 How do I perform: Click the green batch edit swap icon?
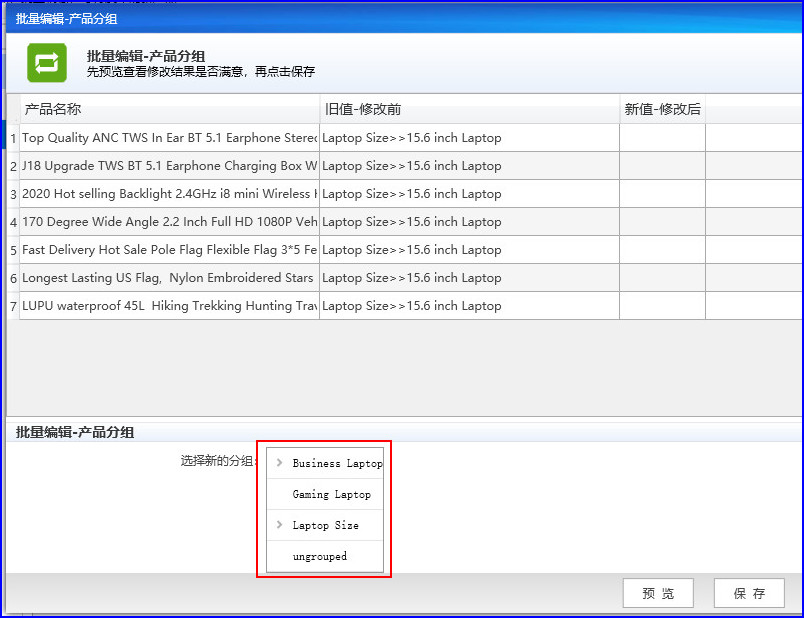47,63
